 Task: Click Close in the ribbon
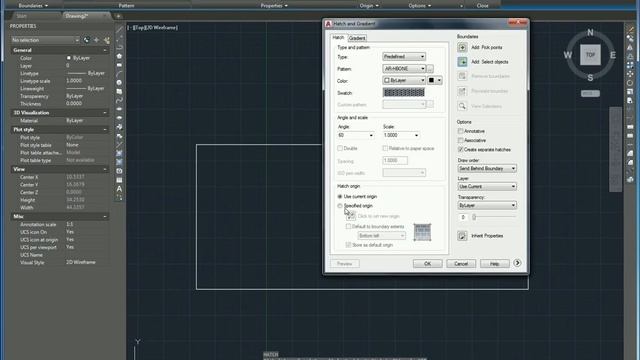pos(482,6)
